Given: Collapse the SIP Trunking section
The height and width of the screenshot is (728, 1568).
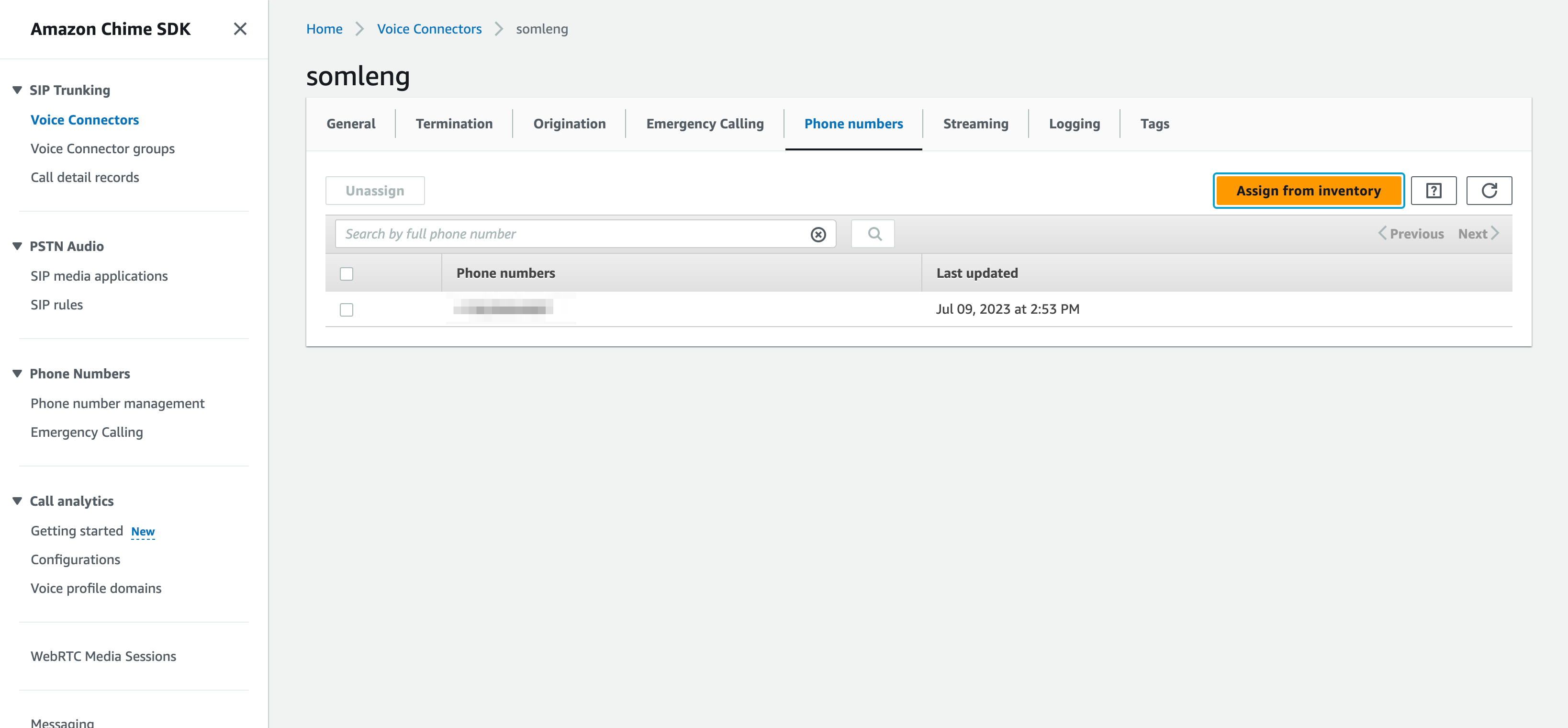Looking at the screenshot, I should (x=17, y=90).
